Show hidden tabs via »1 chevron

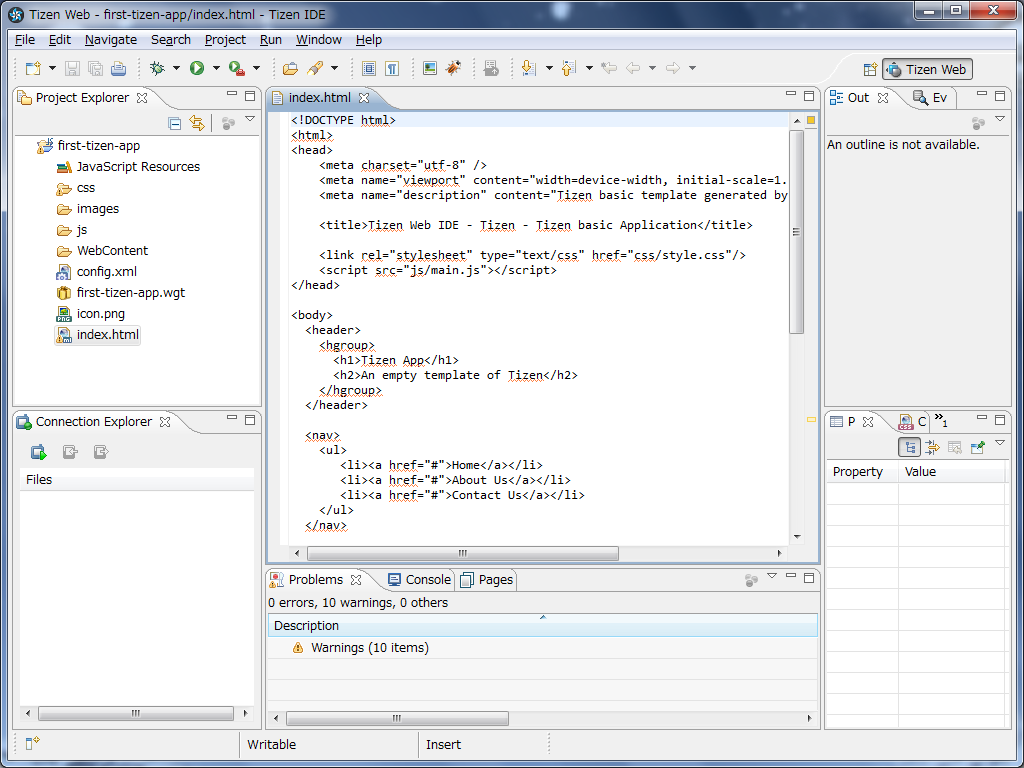click(x=941, y=419)
